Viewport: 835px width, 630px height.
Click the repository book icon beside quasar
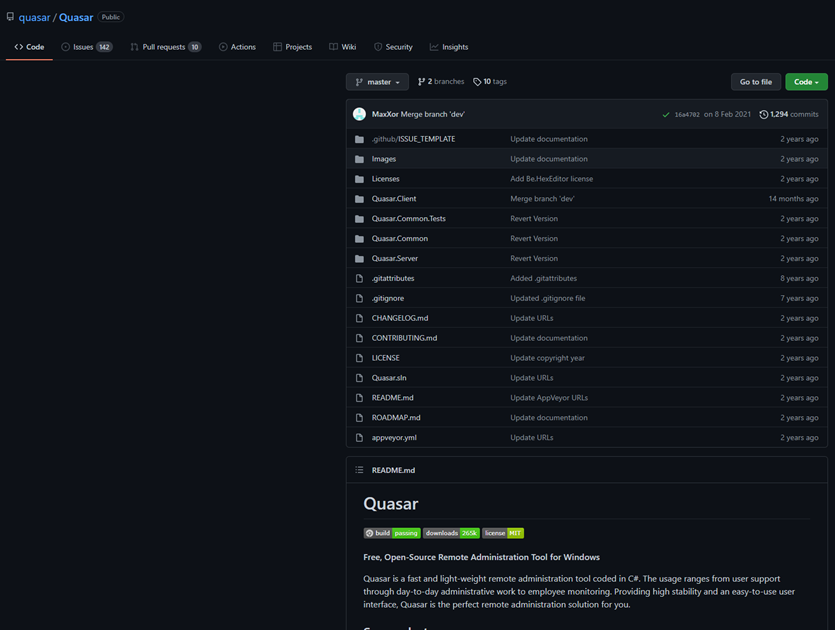click(10, 17)
